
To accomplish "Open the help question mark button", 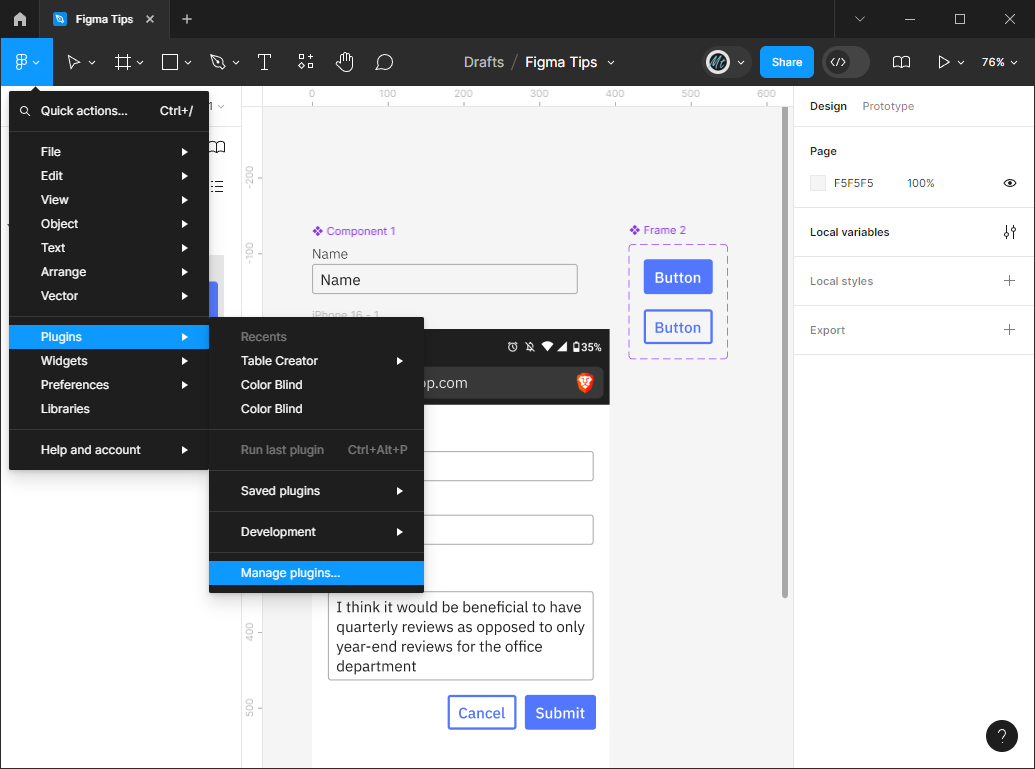I will (1001, 735).
